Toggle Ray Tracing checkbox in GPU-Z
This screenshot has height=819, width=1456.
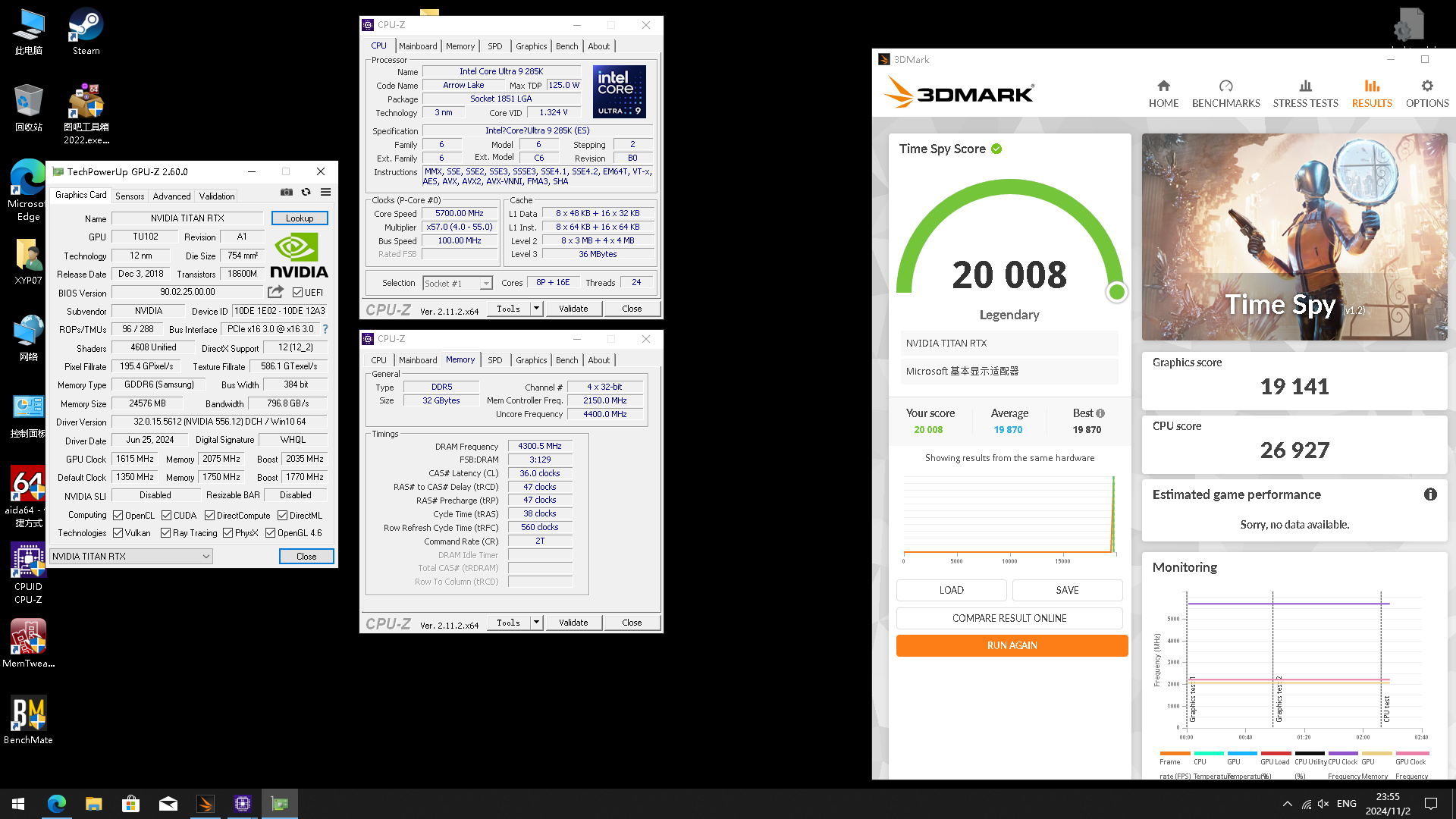[x=165, y=533]
